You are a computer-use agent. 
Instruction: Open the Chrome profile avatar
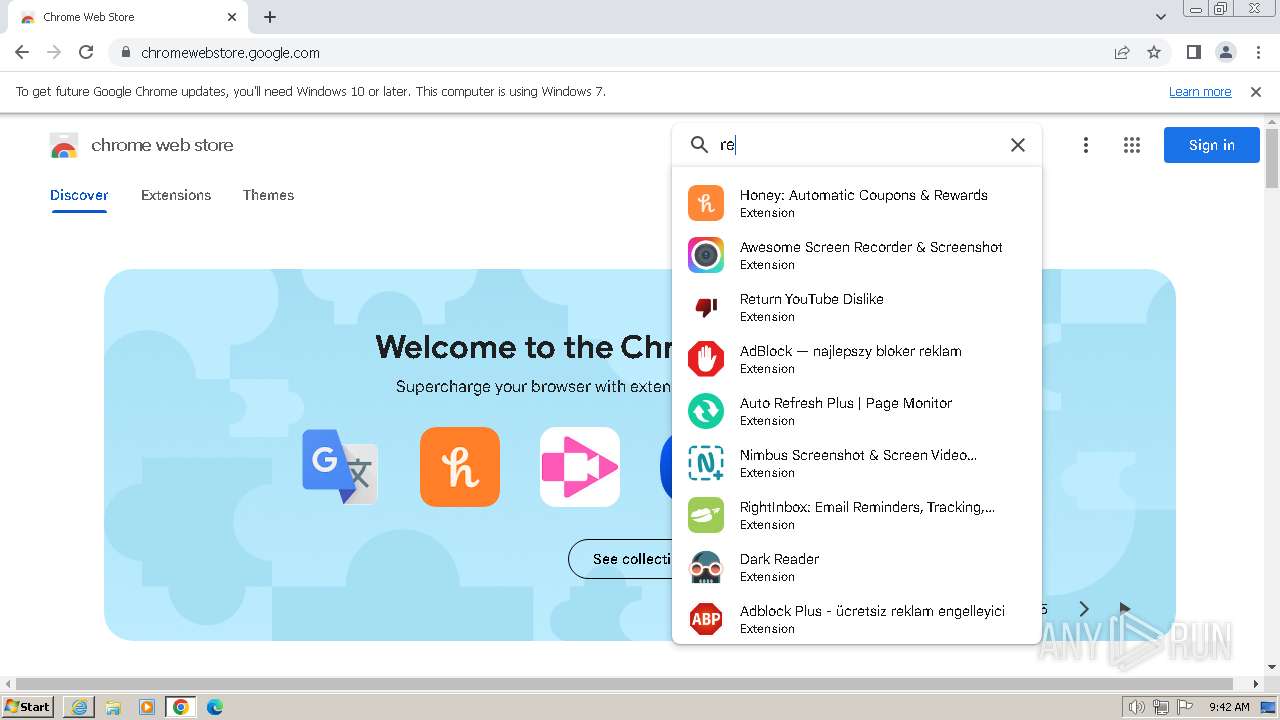[x=1225, y=53]
